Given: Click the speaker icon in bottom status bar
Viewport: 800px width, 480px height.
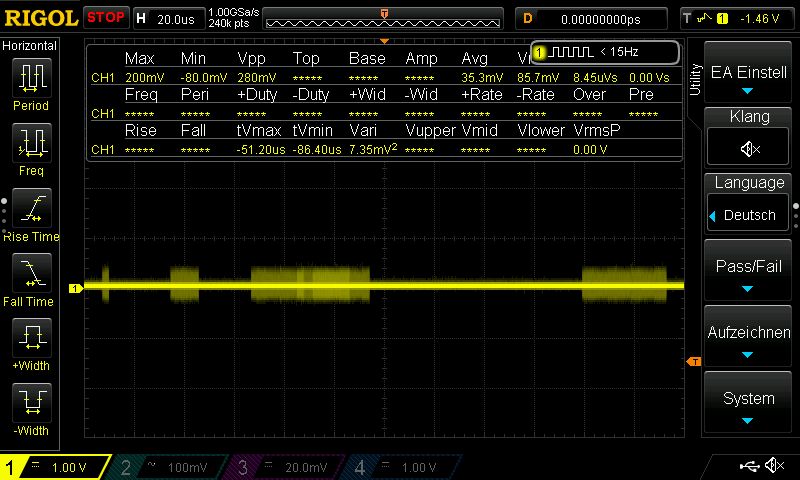Looking at the screenshot, I should click(x=773, y=466).
